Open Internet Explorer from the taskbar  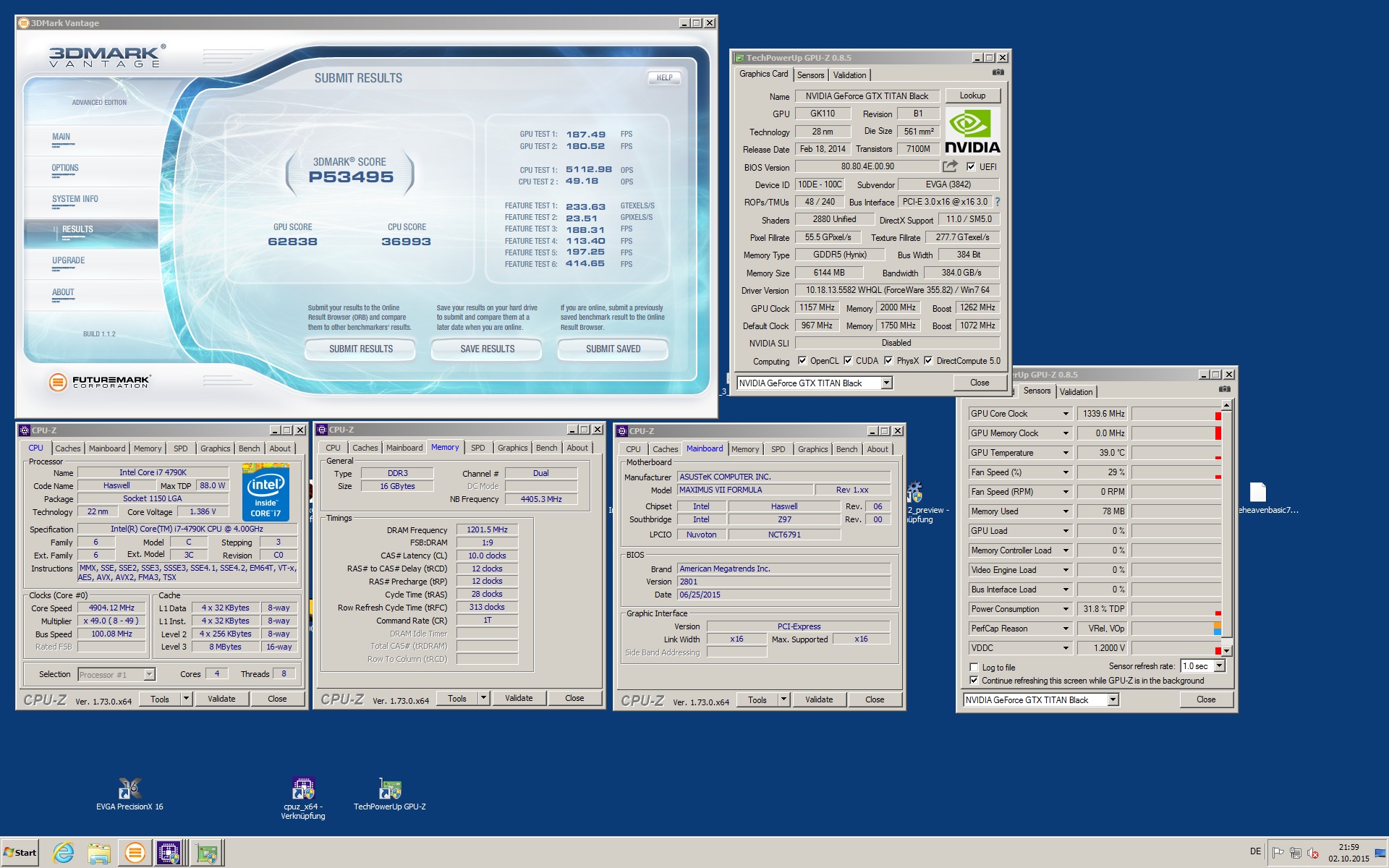coord(64,854)
